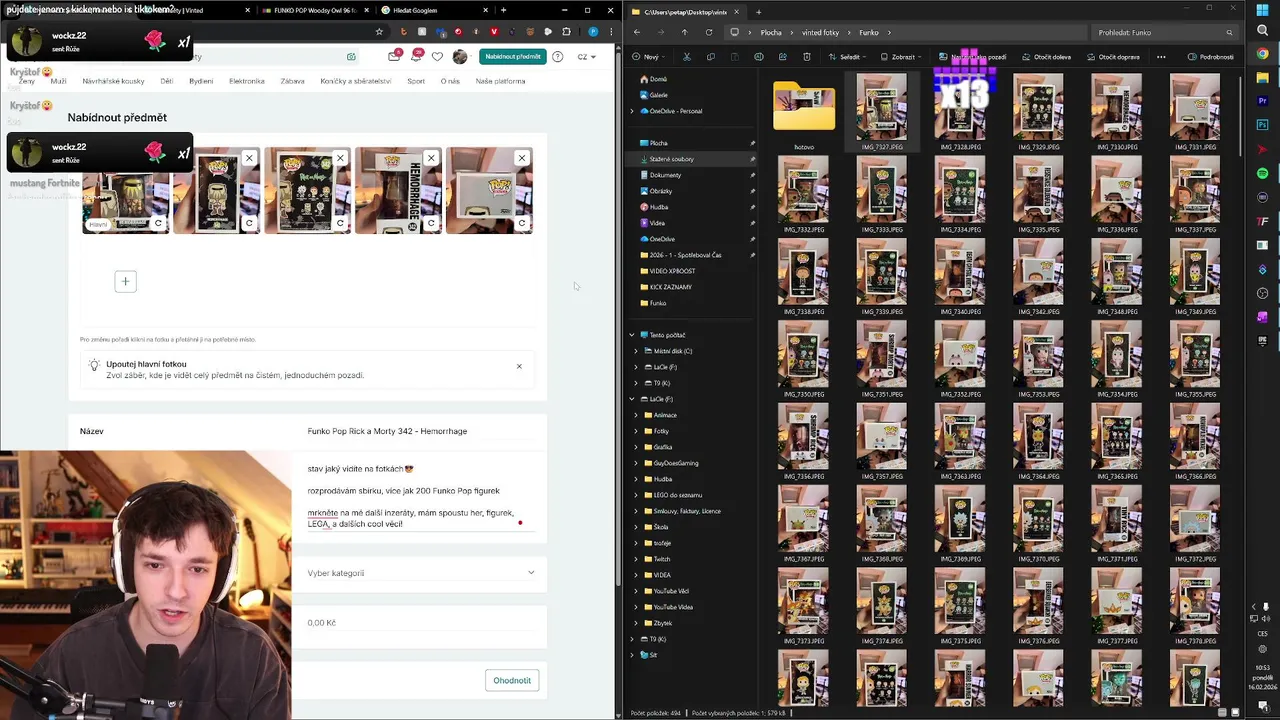Viewport: 1280px width, 720px height.
Task: Open Chrome extensions puzzle icon
Action: 566,32
